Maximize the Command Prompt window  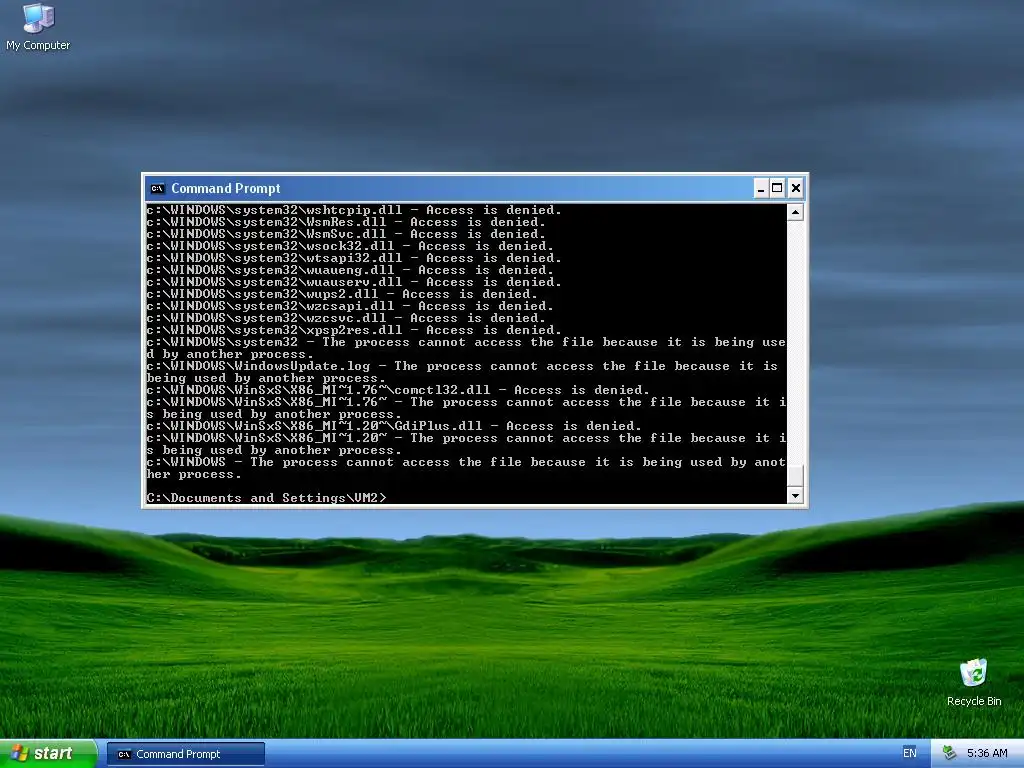[777, 189]
